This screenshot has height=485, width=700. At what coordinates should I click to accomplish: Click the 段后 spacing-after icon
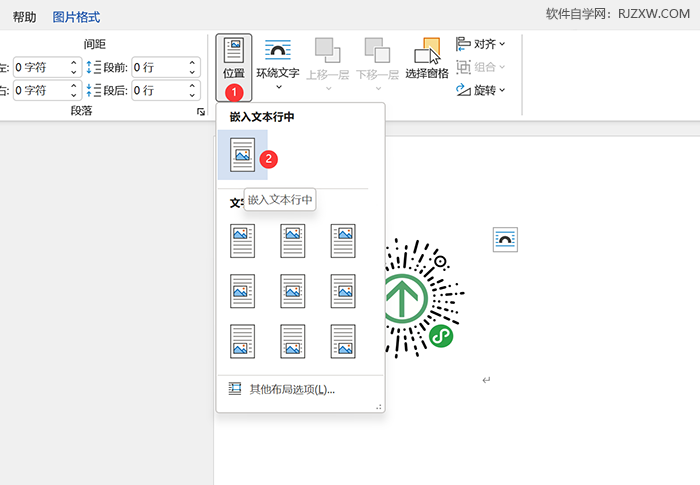(94, 90)
